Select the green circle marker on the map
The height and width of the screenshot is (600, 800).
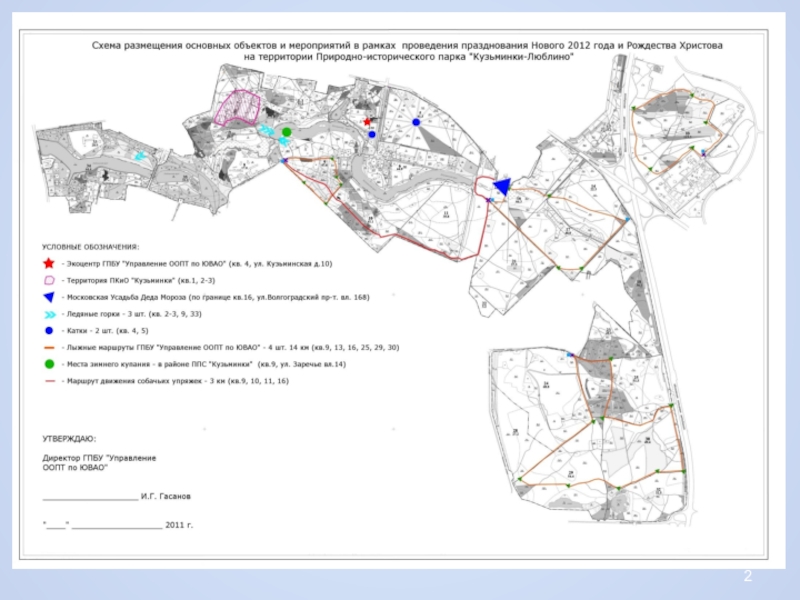click(x=286, y=132)
